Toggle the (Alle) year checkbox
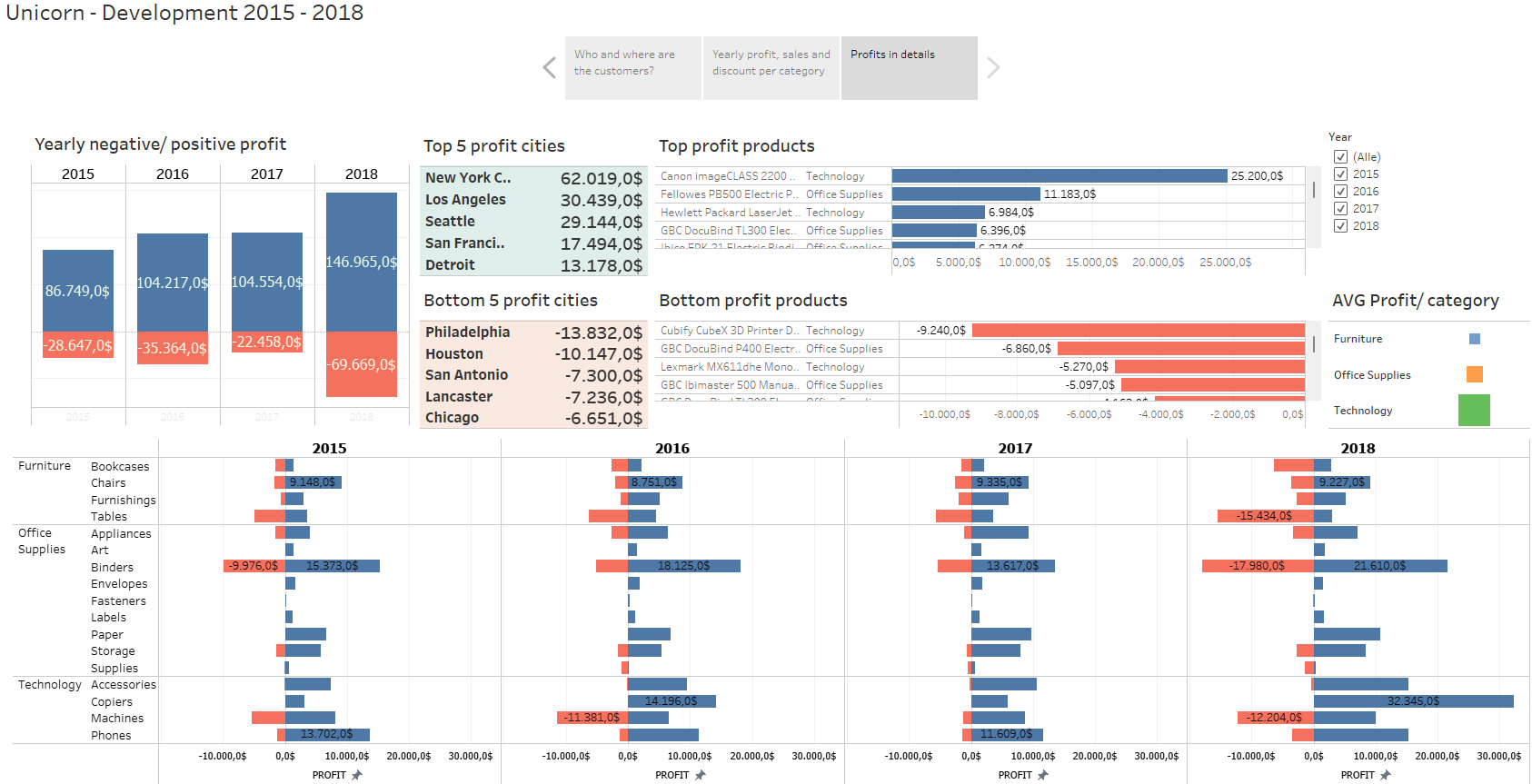The height and width of the screenshot is (784, 1532). click(1340, 157)
